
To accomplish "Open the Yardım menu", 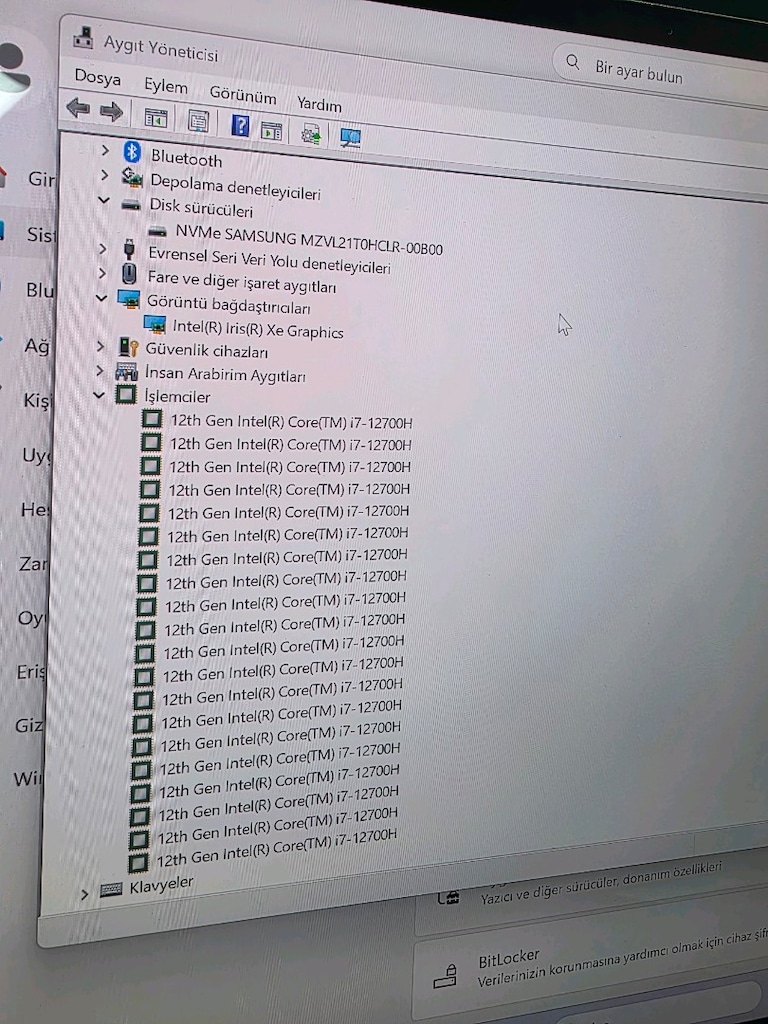I will pyautogui.click(x=319, y=104).
